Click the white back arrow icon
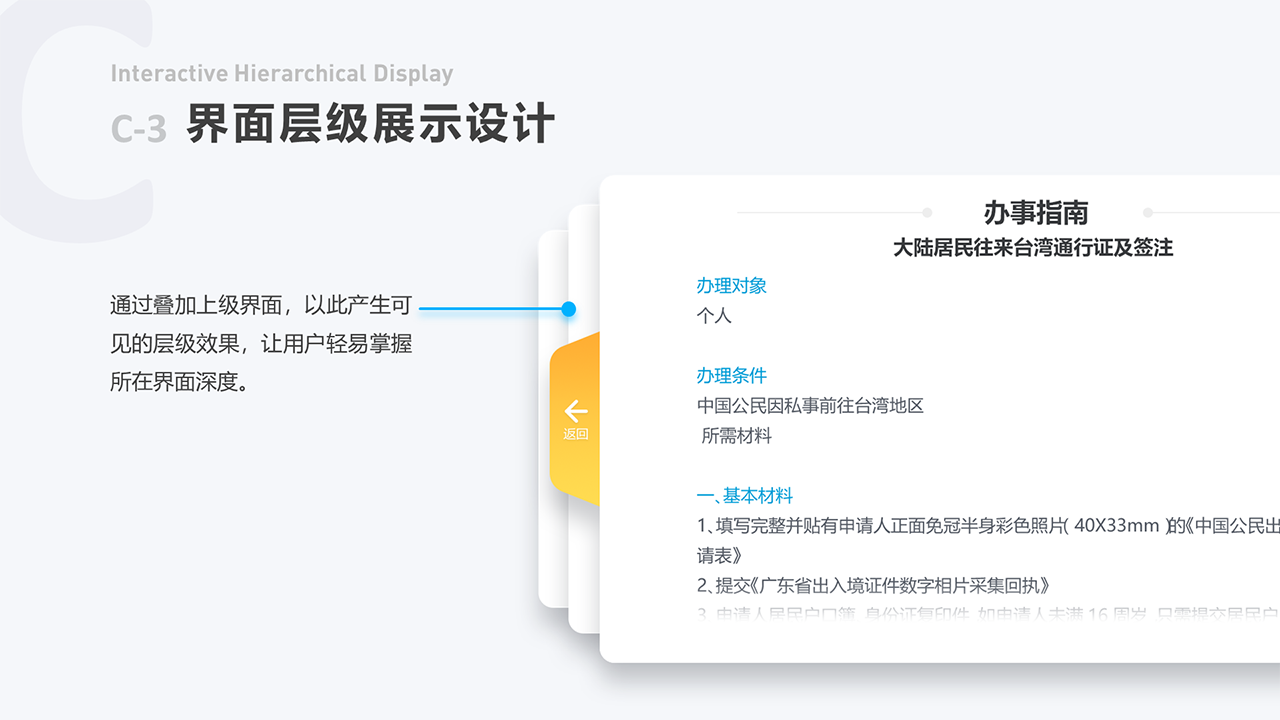The height and width of the screenshot is (720, 1280). coord(576,411)
